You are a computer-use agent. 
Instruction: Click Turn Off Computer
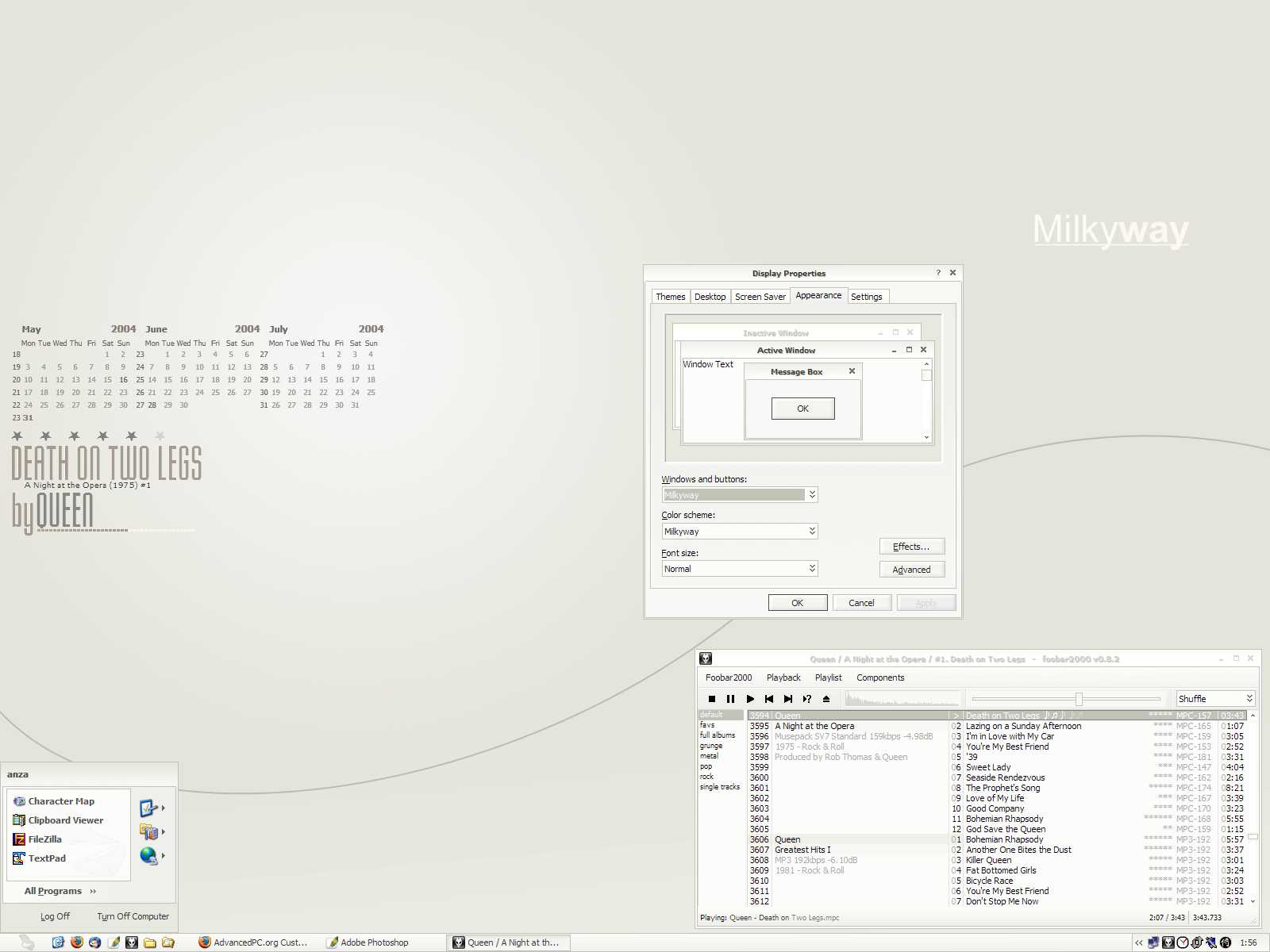132,916
